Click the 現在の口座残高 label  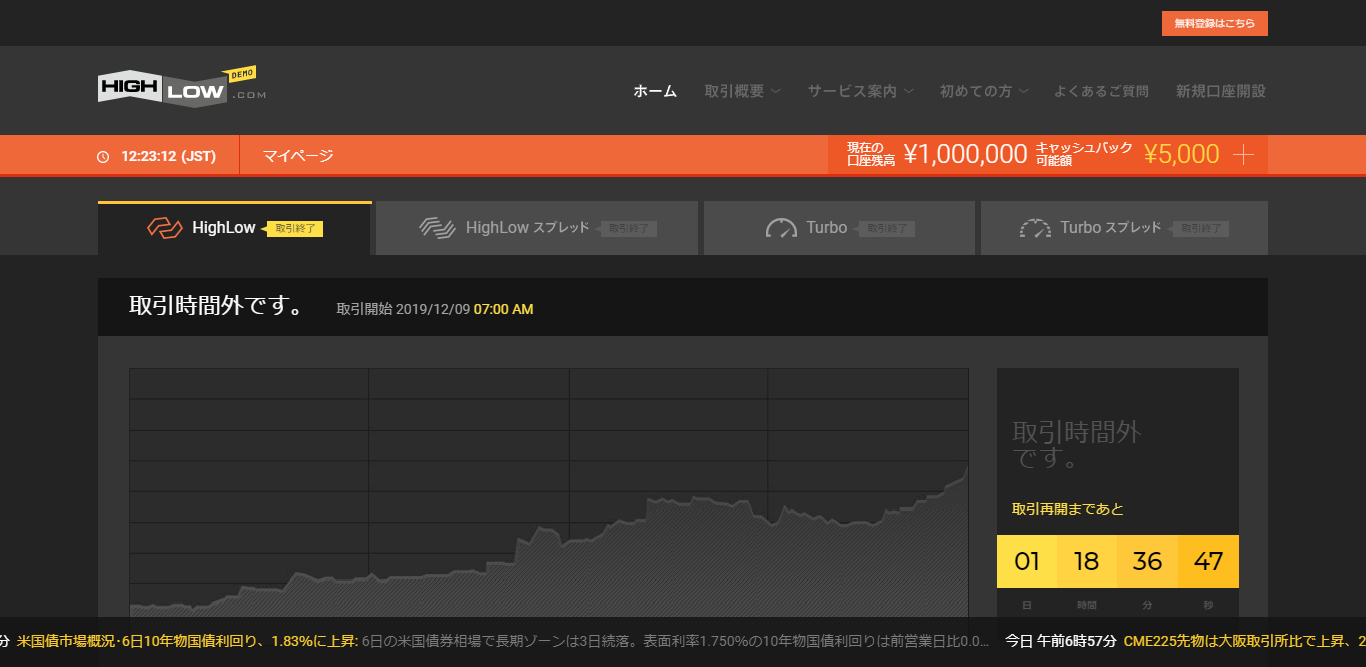[871, 154]
